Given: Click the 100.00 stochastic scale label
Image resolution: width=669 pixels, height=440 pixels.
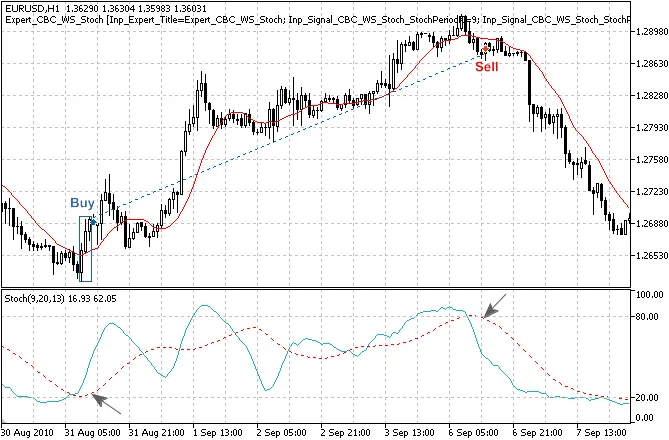Looking at the screenshot, I should (x=649, y=296).
